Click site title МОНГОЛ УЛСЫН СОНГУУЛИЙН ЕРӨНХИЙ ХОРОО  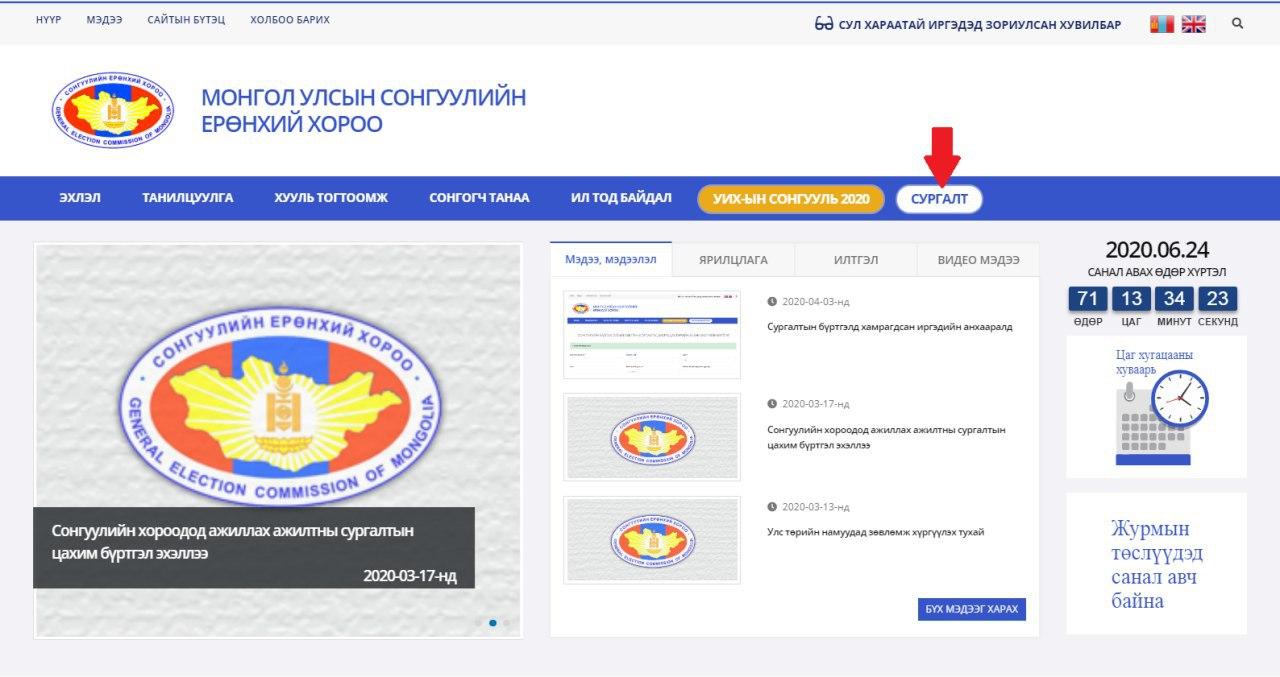[x=363, y=111]
